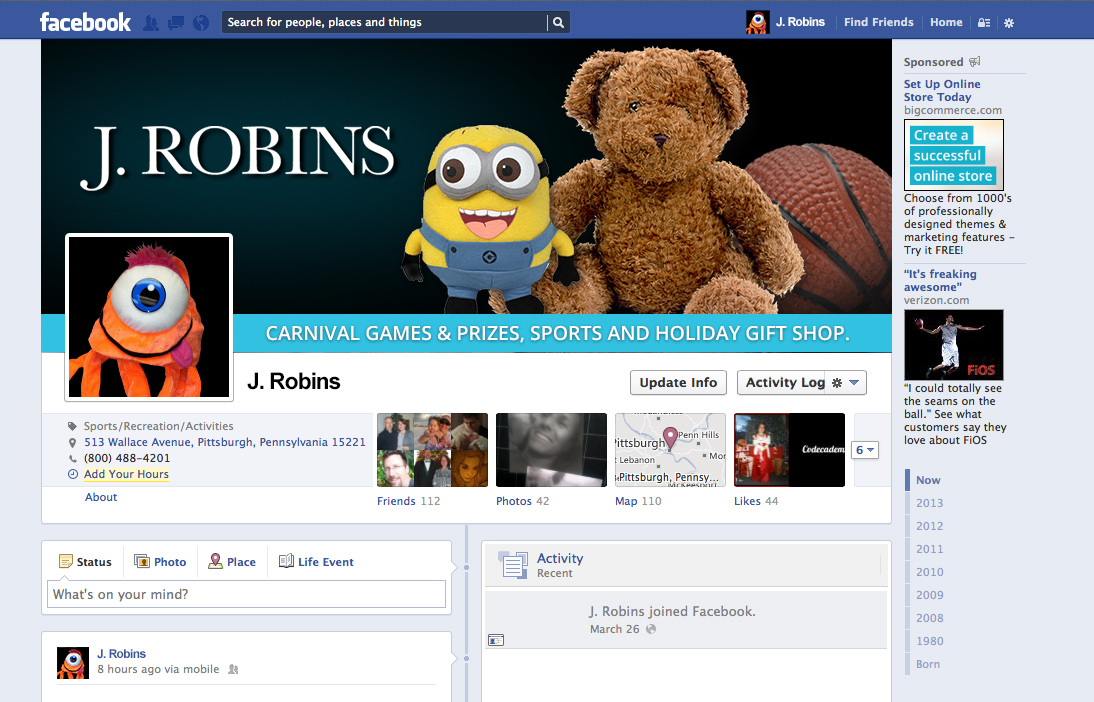Open the Friends thumbnail collage
Screen dimensions: 1094x702
433,450
